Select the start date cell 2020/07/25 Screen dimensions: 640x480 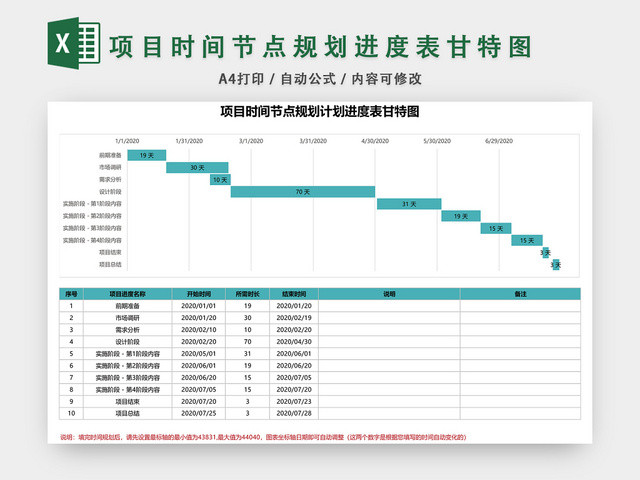pyautogui.click(x=199, y=413)
